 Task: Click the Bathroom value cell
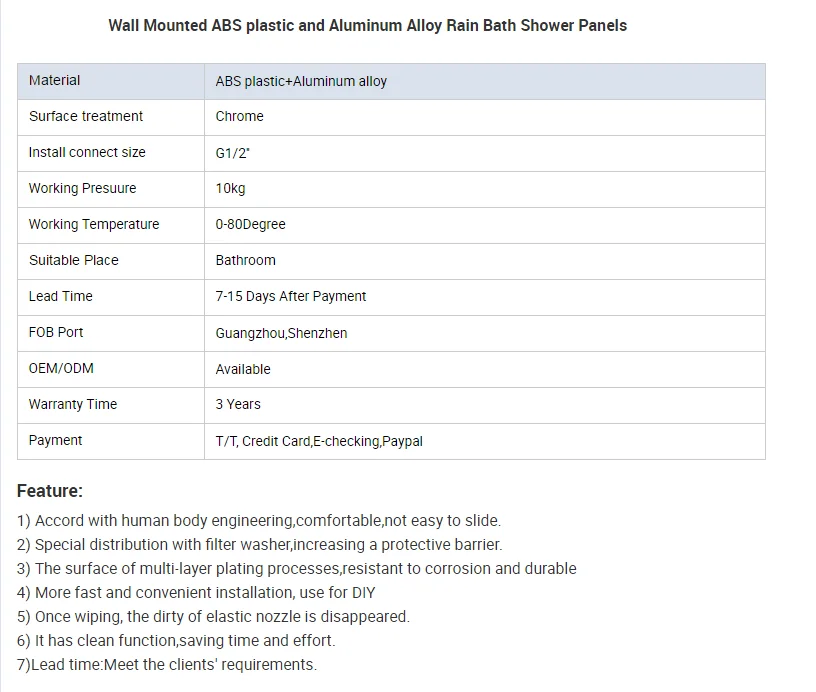(x=246, y=261)
